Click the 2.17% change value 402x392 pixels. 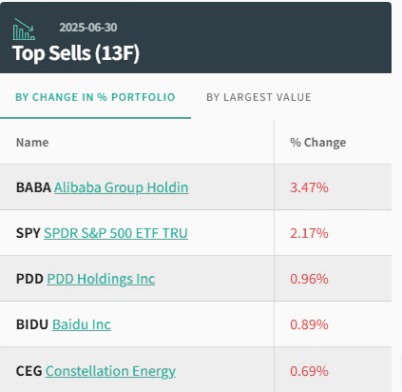309,233
